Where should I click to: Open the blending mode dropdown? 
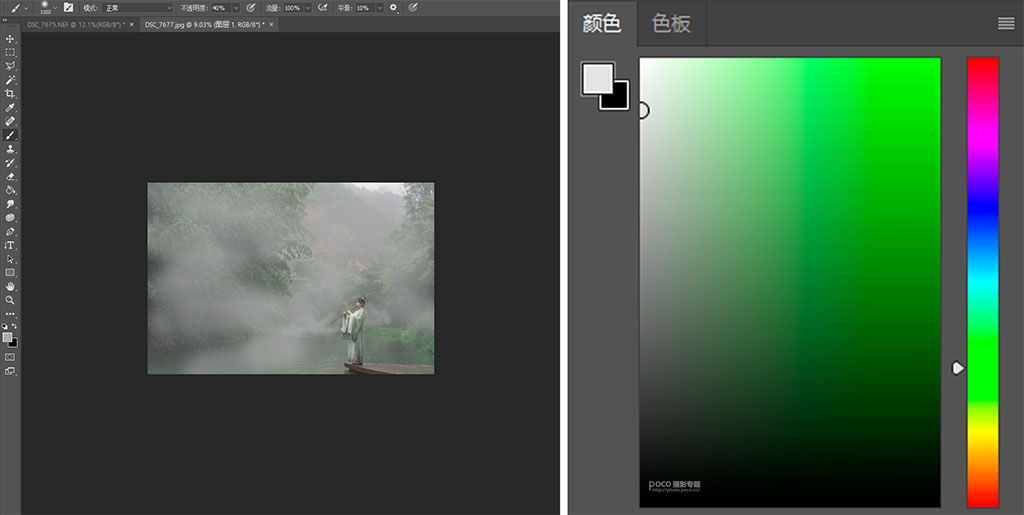point(137,8)
